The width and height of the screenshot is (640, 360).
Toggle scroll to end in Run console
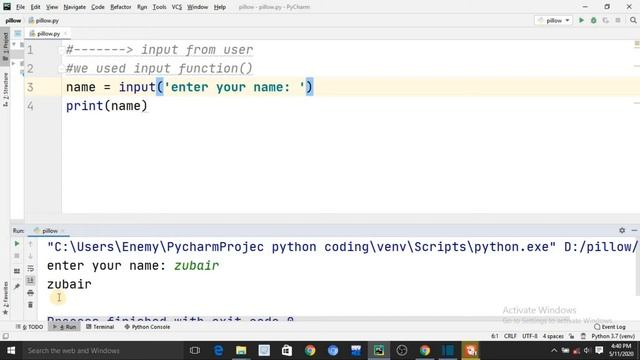[x=30, y=280]
